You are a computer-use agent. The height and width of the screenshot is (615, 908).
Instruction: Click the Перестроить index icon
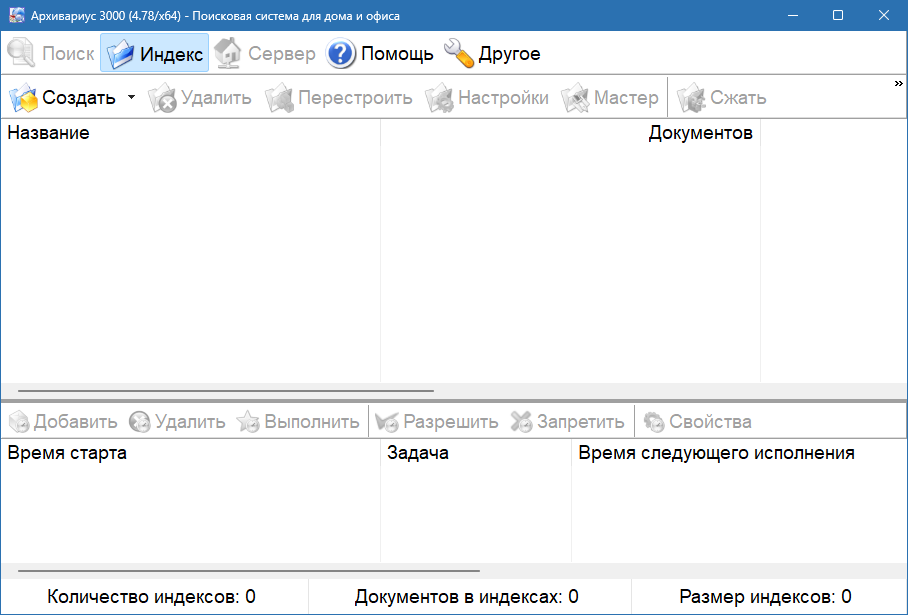pyautogui.click(x=279, y=98)
